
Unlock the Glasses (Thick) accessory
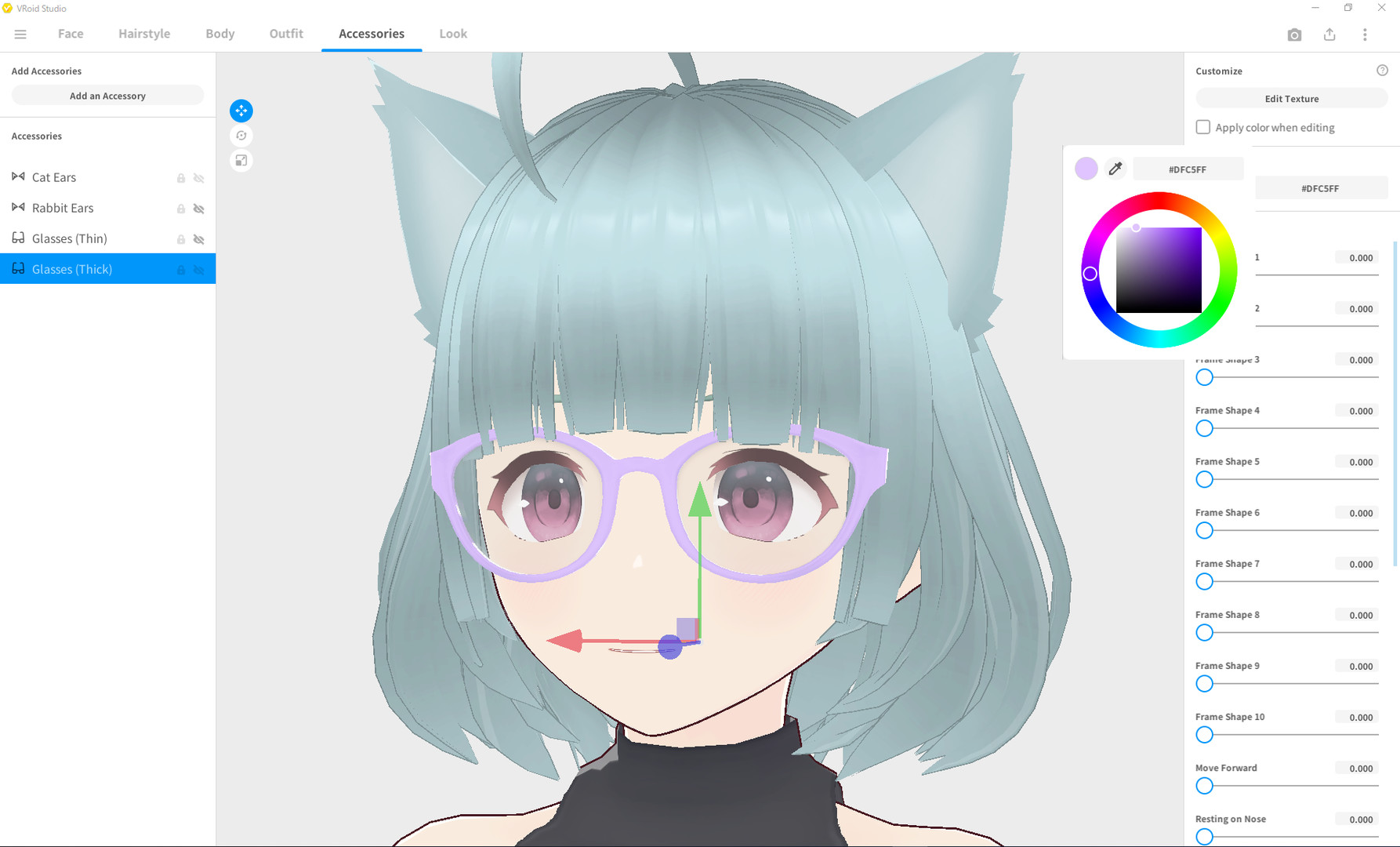(180, 270)
